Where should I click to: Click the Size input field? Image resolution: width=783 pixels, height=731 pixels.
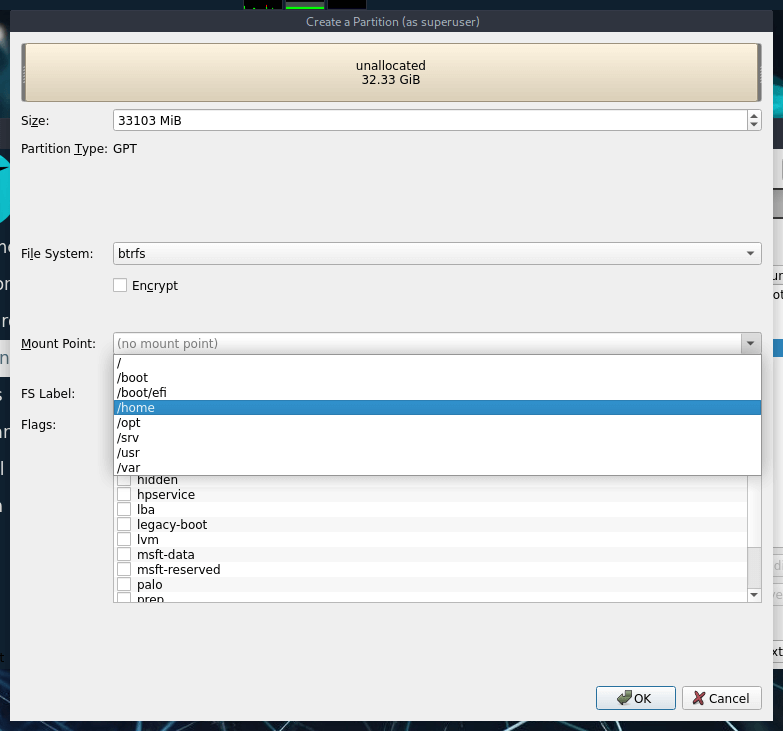pos(430,120)
